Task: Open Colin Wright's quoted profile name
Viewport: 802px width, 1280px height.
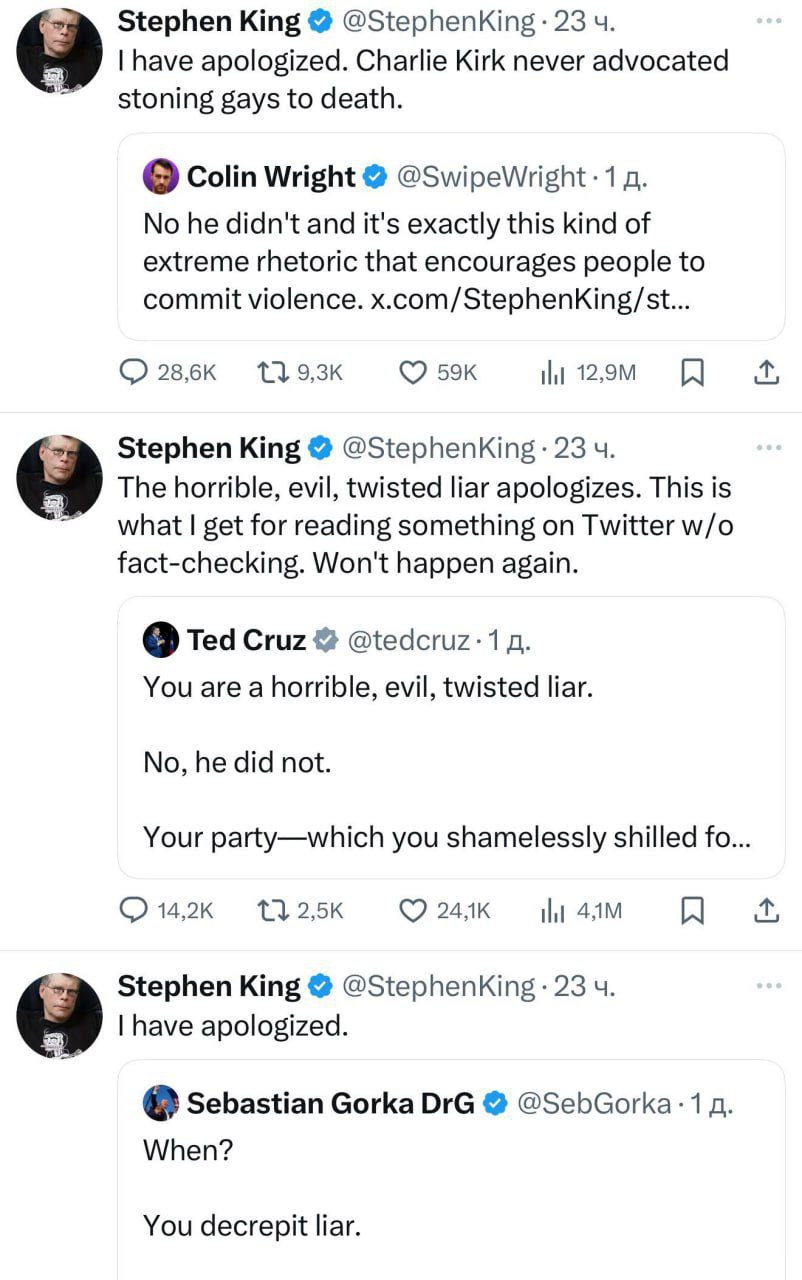Action: coord(271,177)
